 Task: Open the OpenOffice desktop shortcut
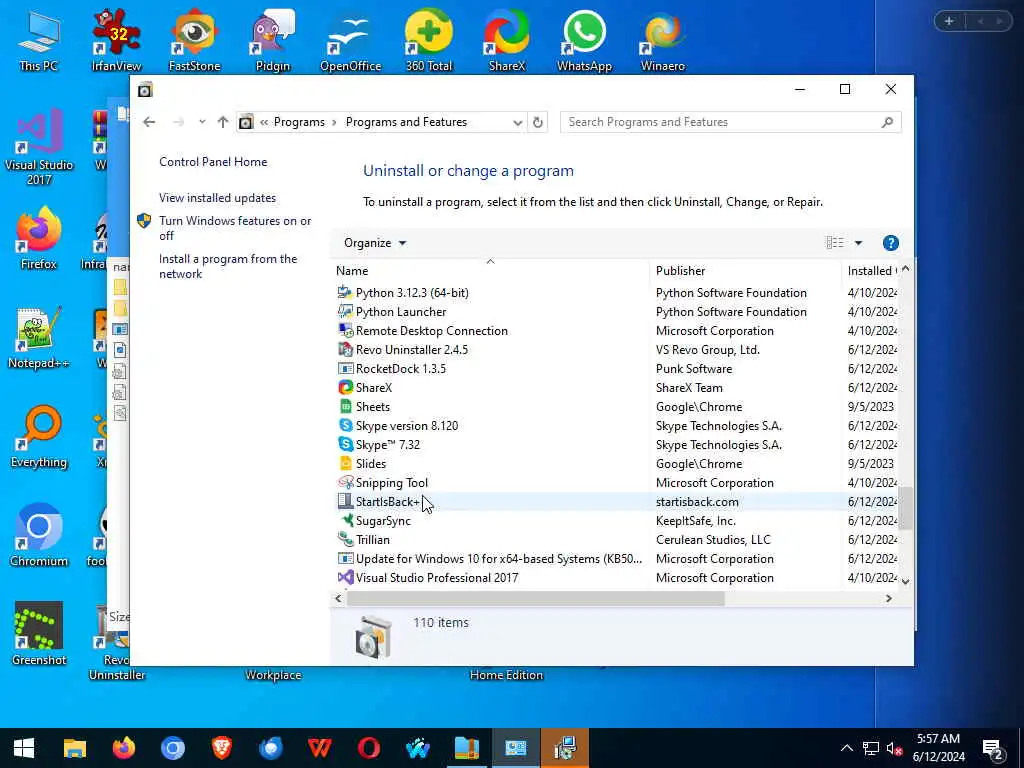(350, 40)
